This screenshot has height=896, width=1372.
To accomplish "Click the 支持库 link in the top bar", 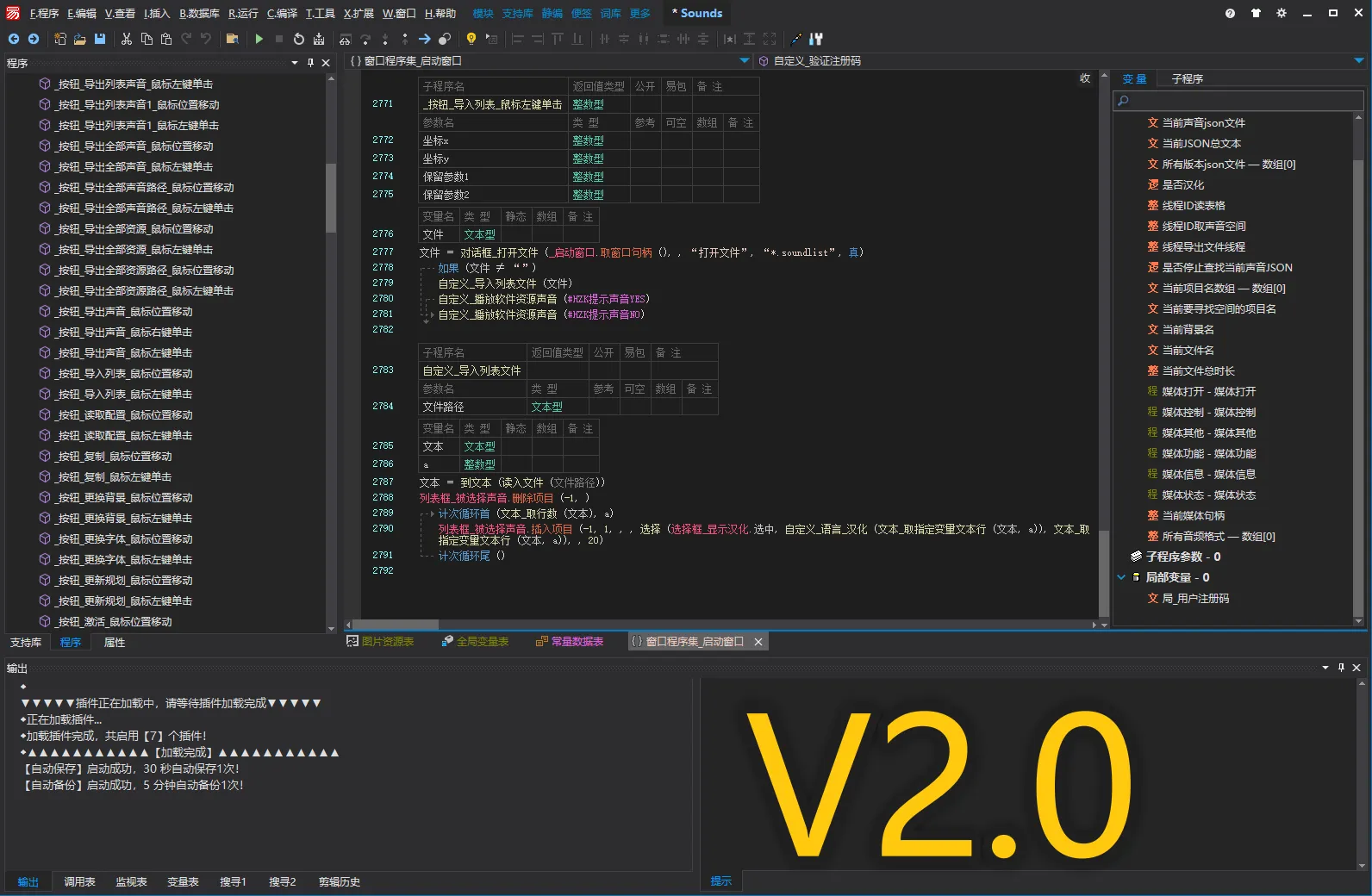I will pos(517,13).
